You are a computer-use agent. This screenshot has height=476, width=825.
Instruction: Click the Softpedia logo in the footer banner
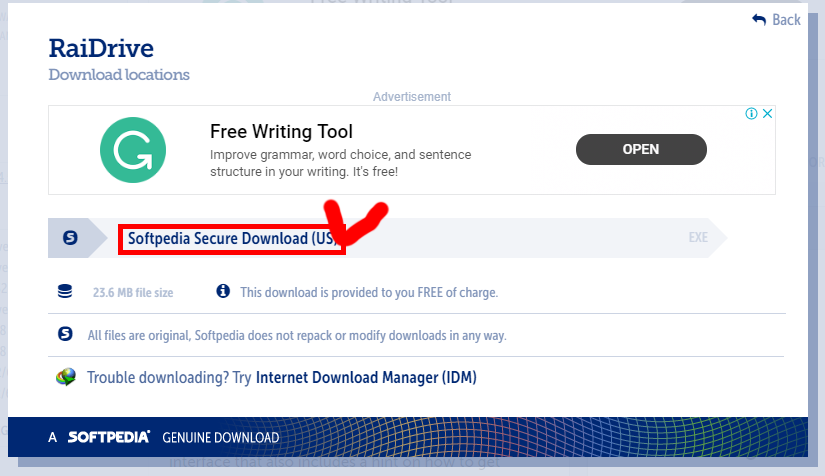(x=109, y=437)
